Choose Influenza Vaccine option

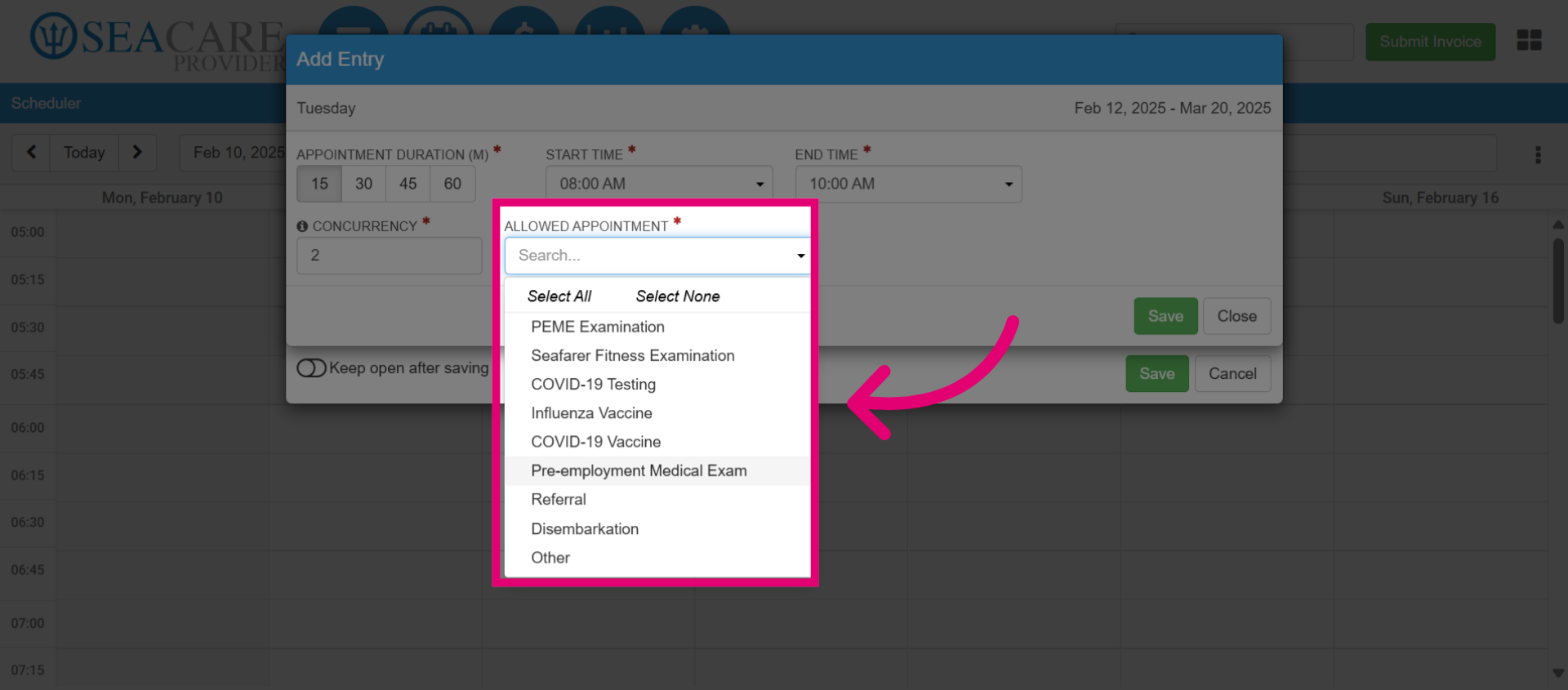[657, 413]
